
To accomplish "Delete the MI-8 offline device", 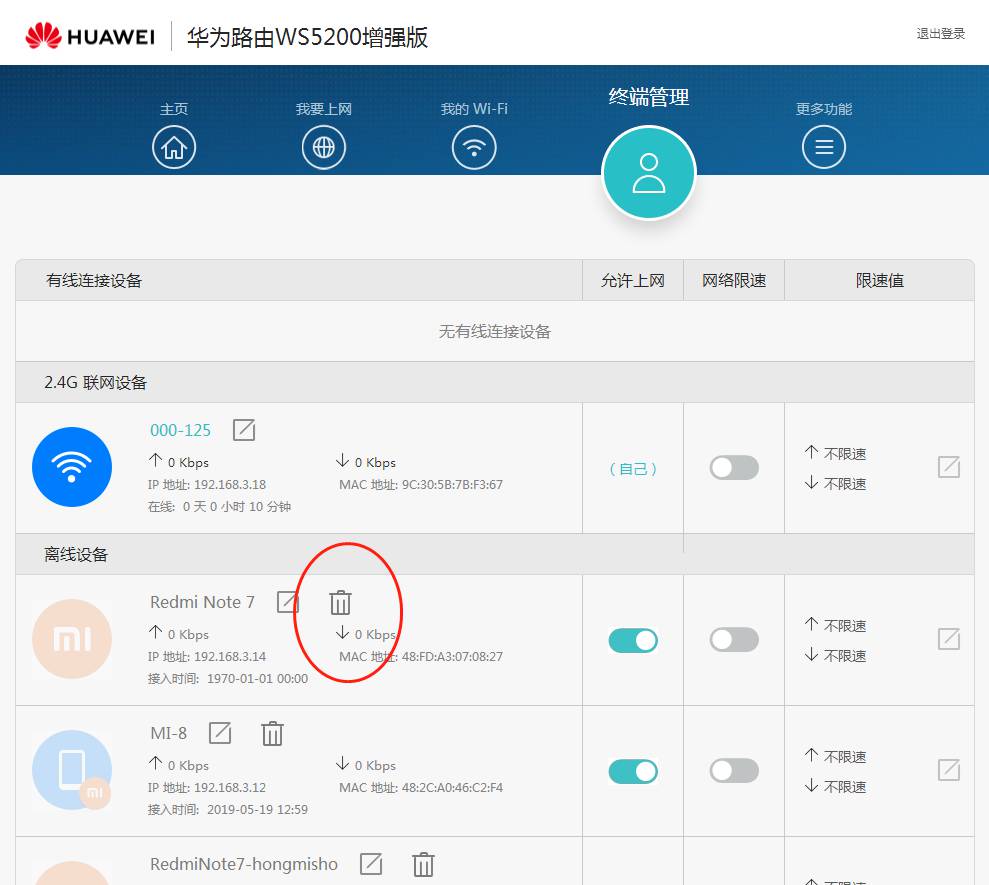I will (x=272, y=734).
